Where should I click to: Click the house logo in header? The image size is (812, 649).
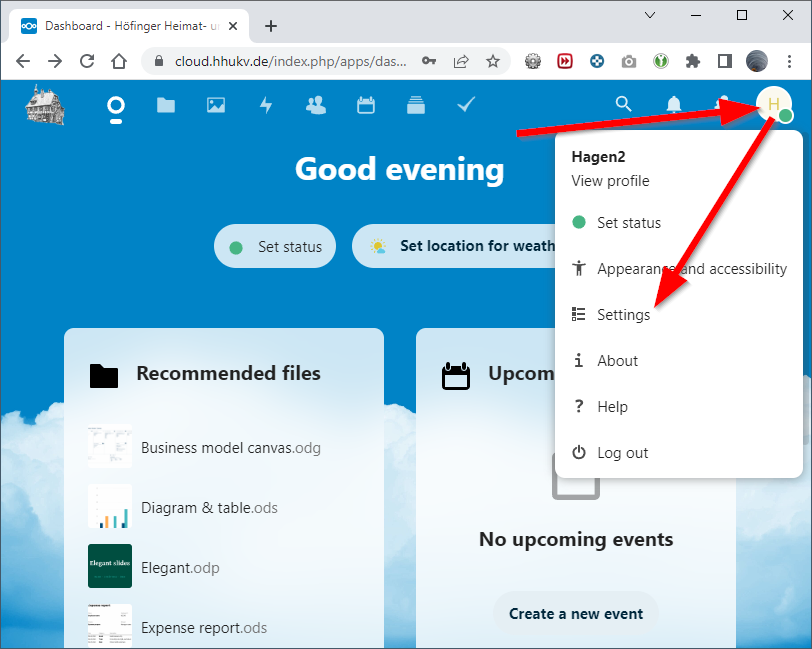pyautogui.click(x=45, y=105)
